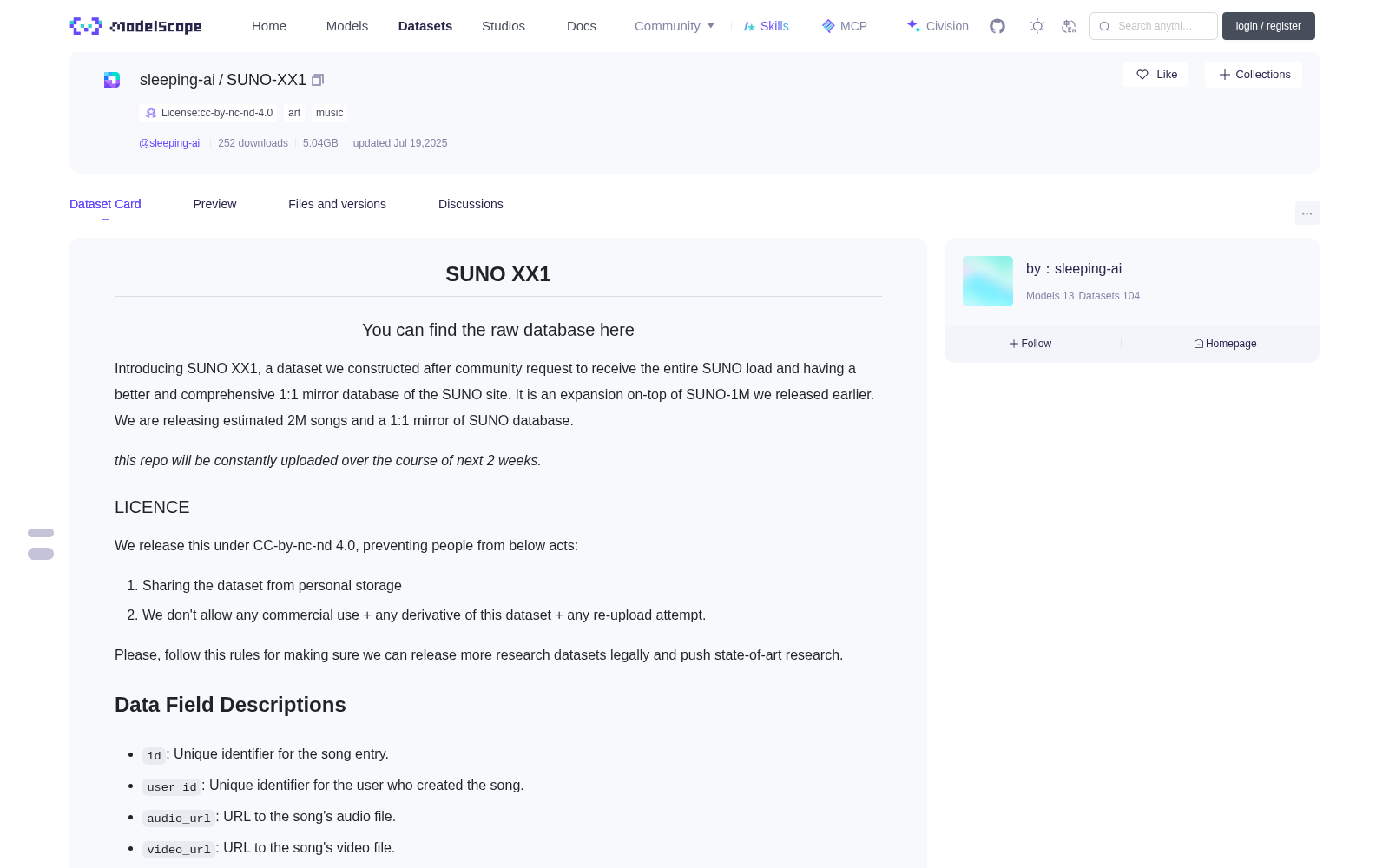The image size is (1389, 868).
Task: Expand the Community dropdown menu
Action: [675, 26]
